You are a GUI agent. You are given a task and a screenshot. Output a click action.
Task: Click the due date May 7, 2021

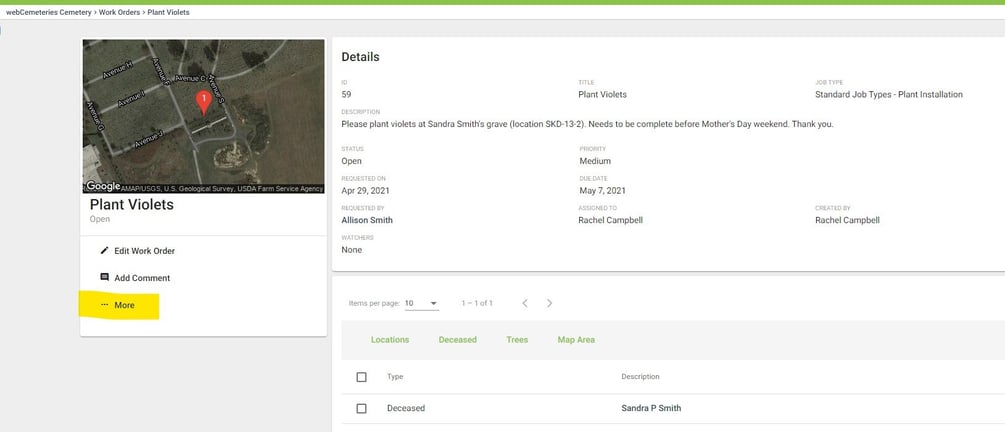point(602,190)
